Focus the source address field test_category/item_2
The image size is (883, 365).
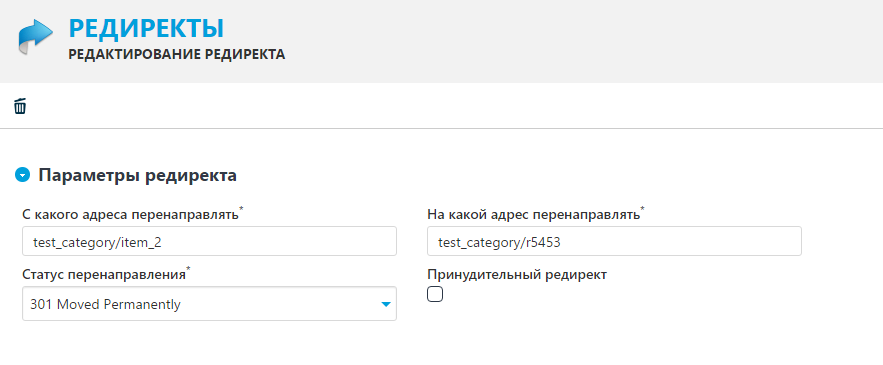tap(209, 241)
